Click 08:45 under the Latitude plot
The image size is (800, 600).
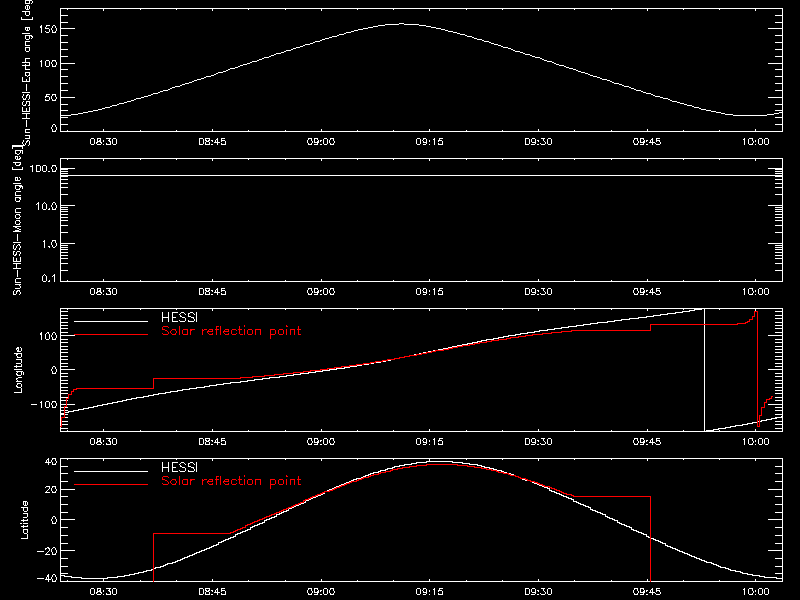tap(212, 591)
